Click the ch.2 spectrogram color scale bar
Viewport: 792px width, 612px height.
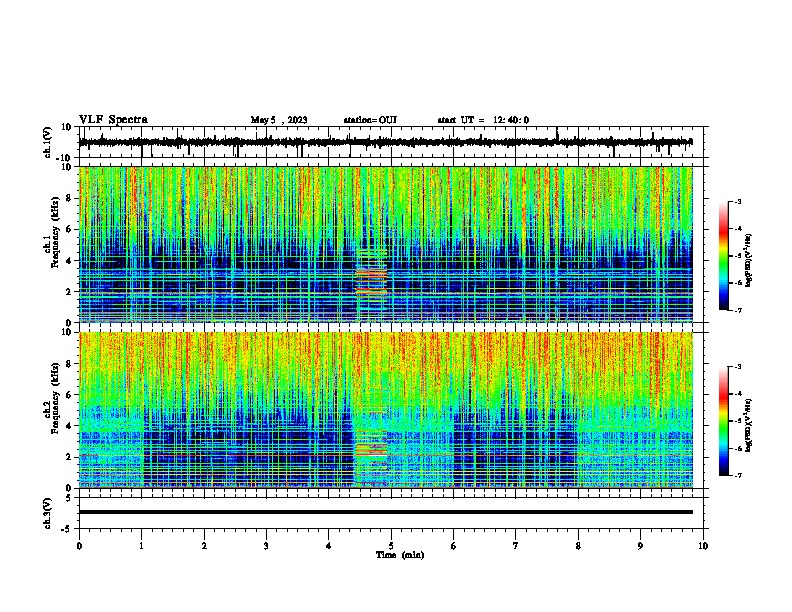click(724, 421)
